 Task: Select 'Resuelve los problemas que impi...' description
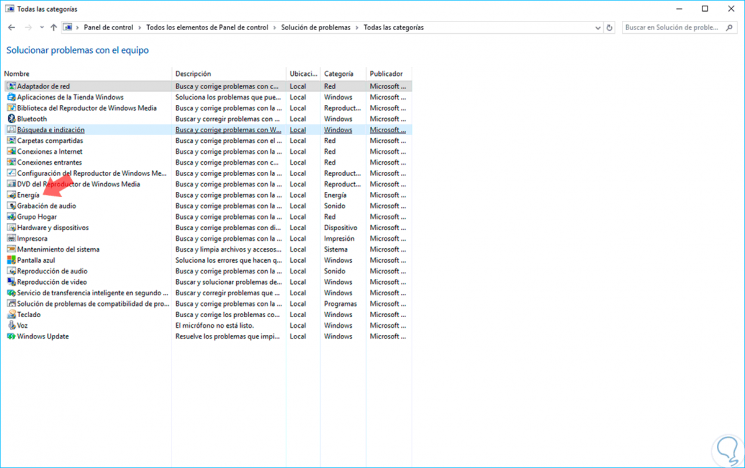point(228,336)
